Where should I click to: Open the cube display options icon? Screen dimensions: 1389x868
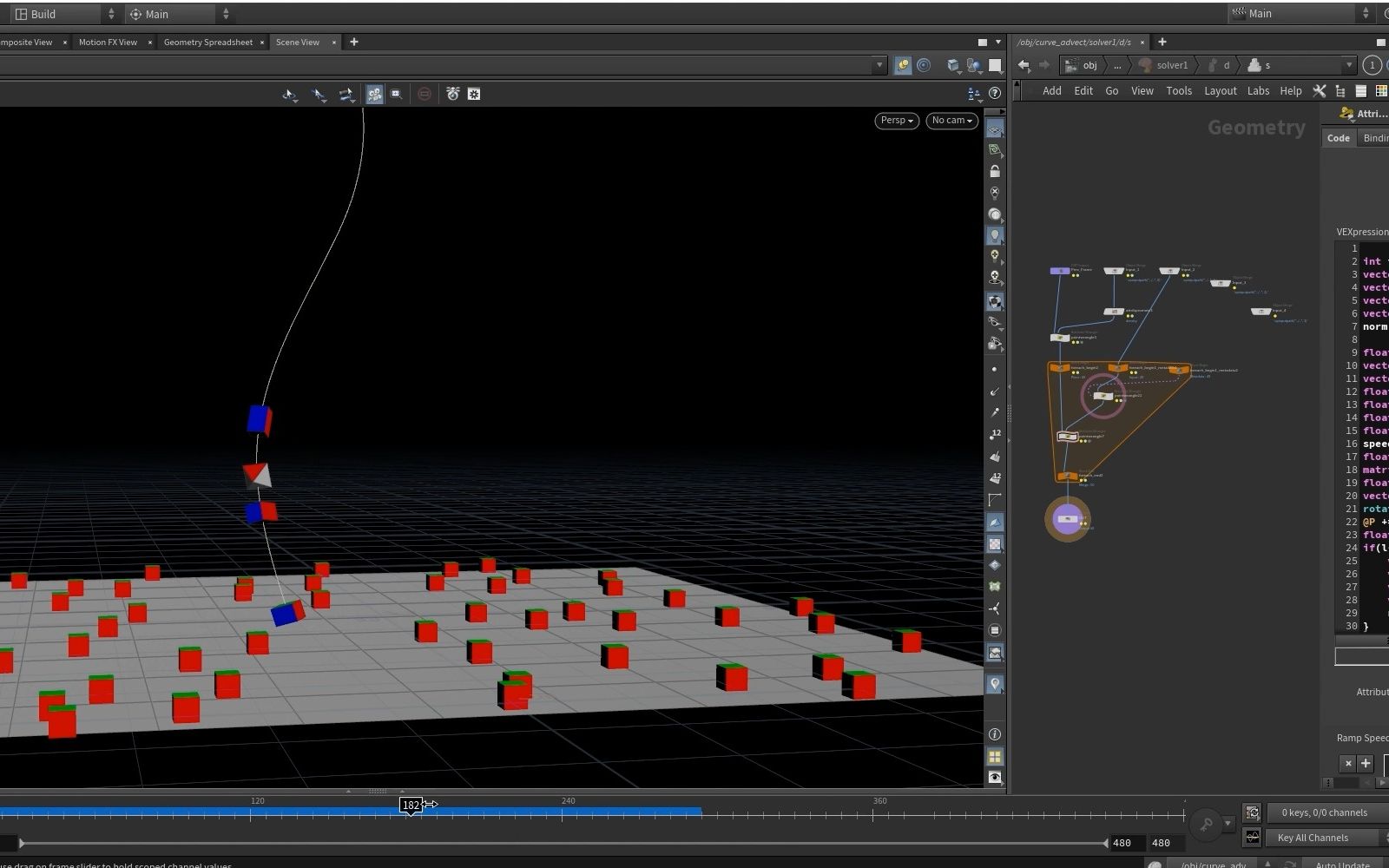(954, 65)
